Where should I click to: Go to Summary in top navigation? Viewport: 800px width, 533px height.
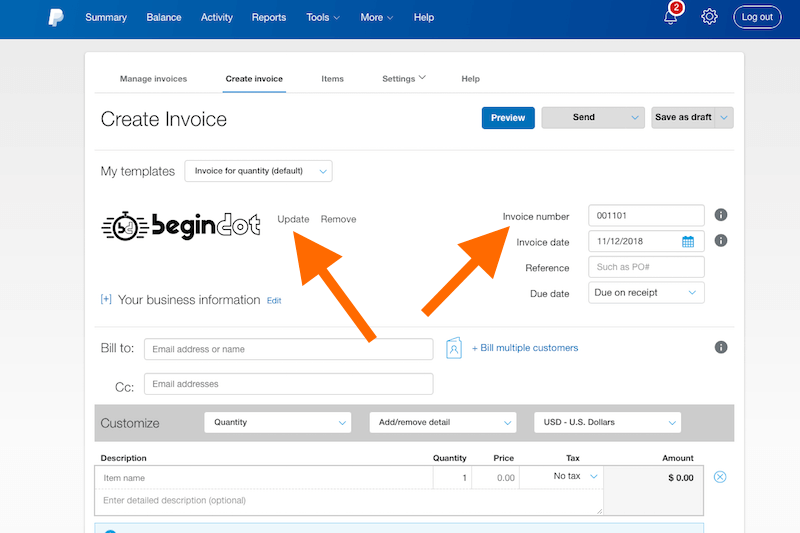pos(106,17)
